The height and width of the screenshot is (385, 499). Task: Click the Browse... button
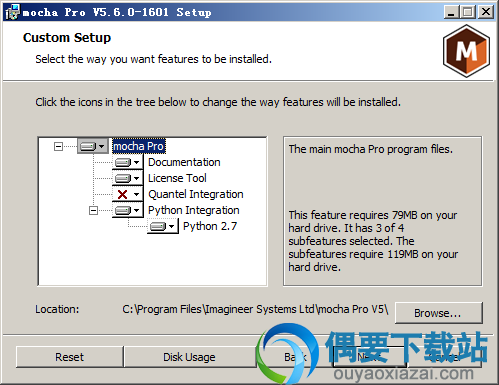tap(438, 313)
